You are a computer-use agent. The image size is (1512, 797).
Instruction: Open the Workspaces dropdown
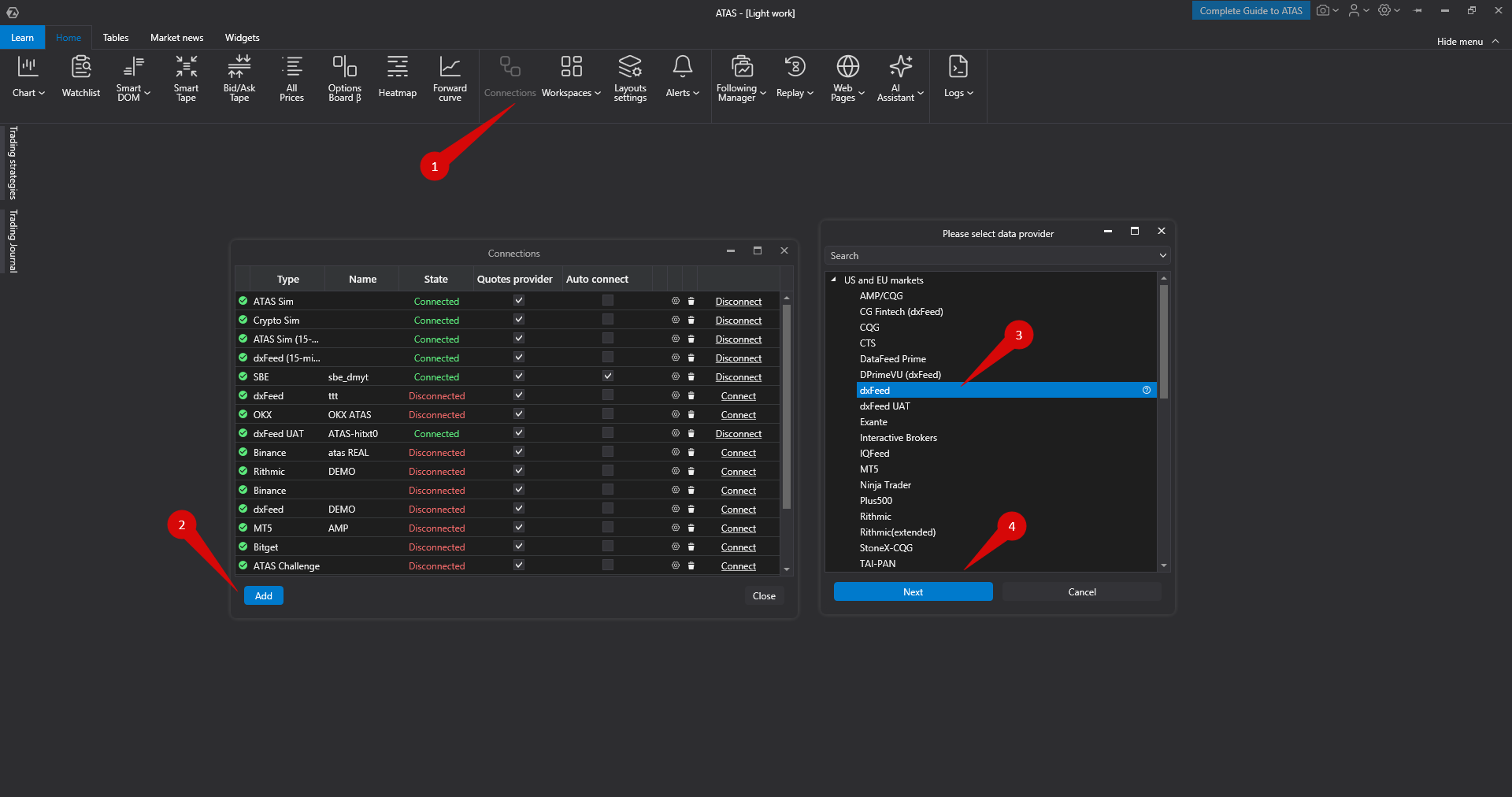point(571,77)
